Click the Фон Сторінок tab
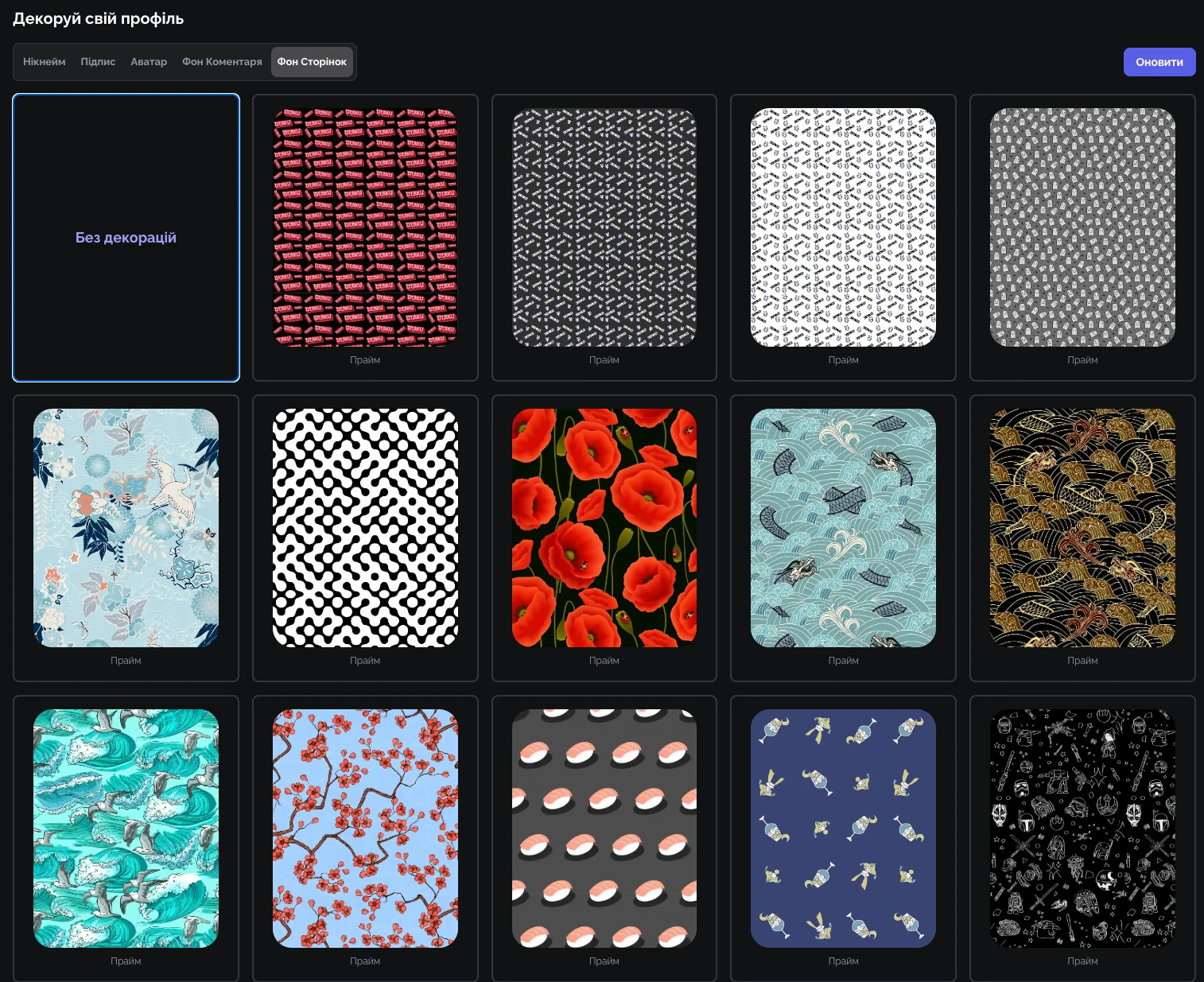The height and width of the screenshot is (982, 1204). tap(312, 62)
